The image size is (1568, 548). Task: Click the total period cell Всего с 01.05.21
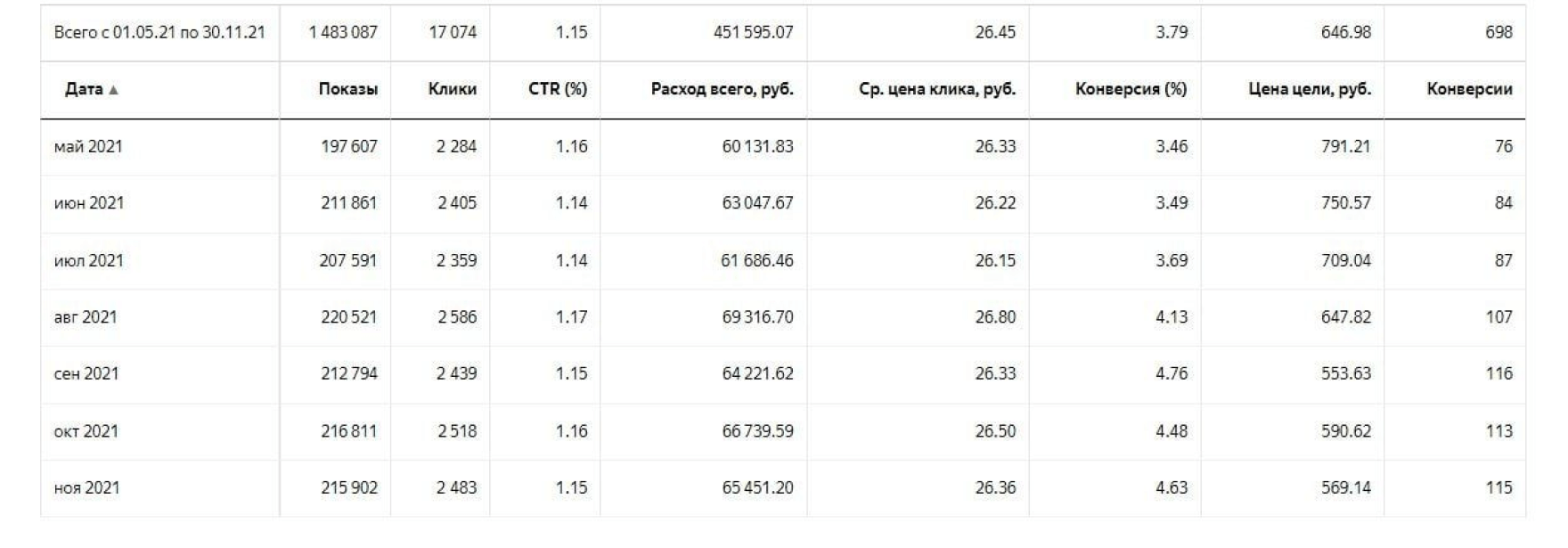click(x=159, y=32)
